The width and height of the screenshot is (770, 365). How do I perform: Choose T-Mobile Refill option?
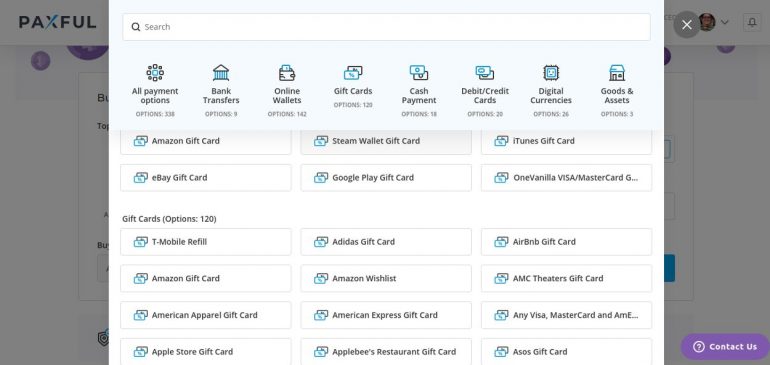click(206, 242)
